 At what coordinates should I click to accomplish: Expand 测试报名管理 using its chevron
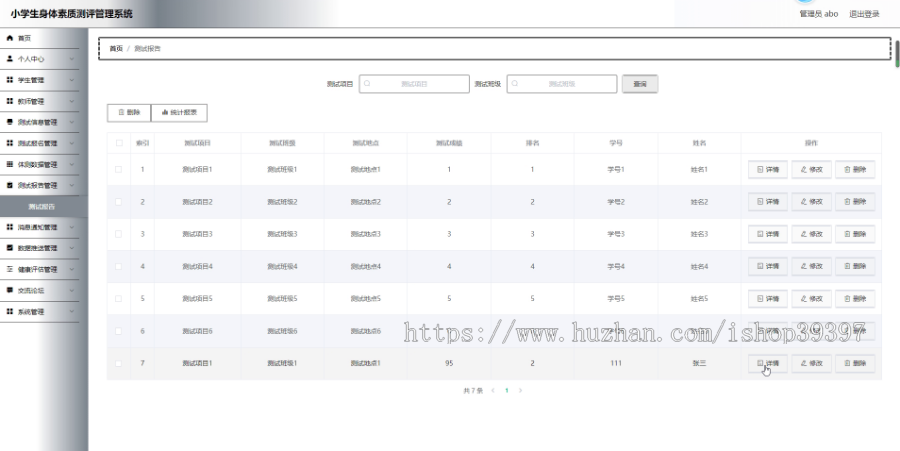[72, 143]
